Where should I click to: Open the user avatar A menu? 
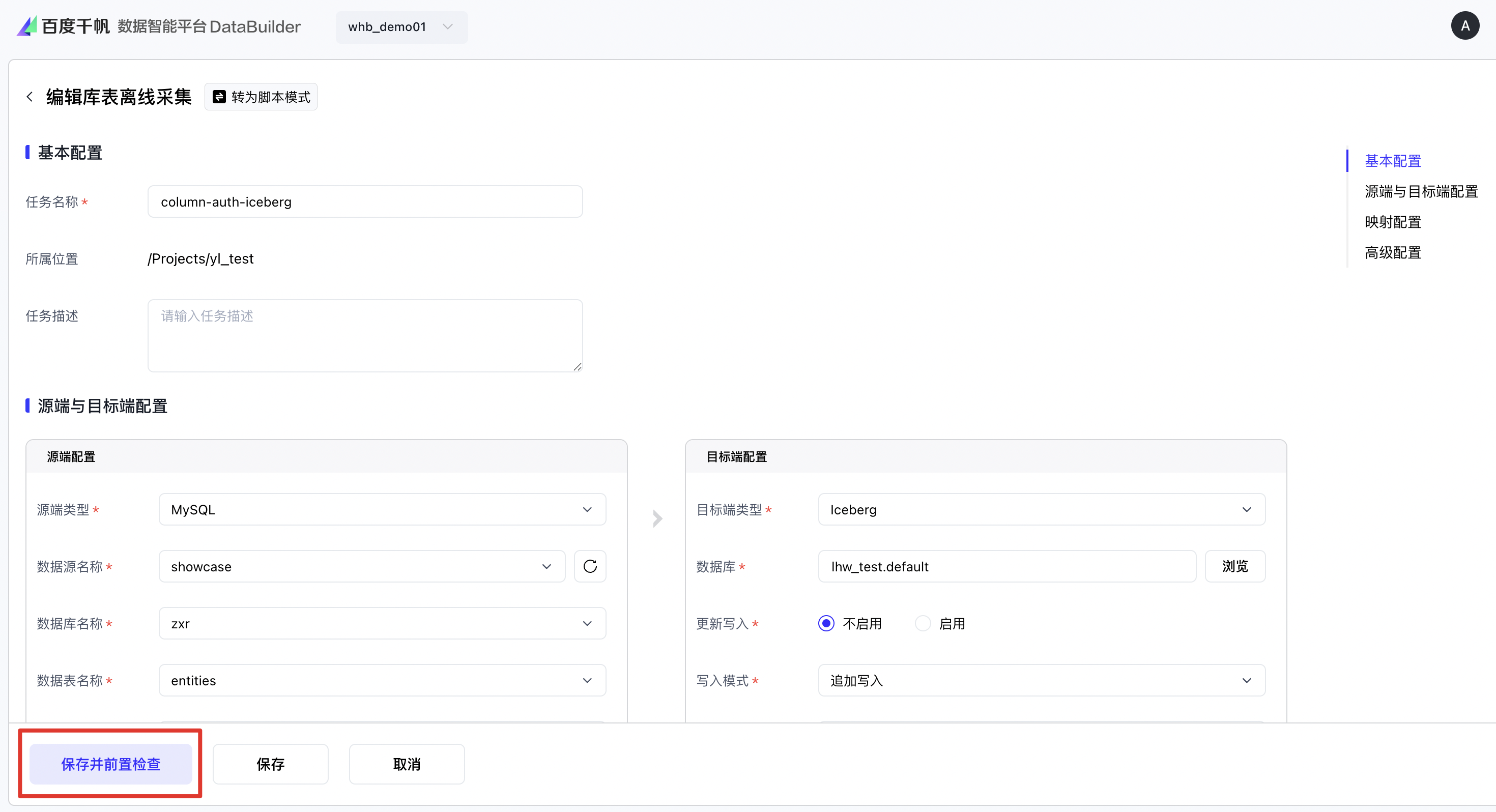(x=1464, y=26)
